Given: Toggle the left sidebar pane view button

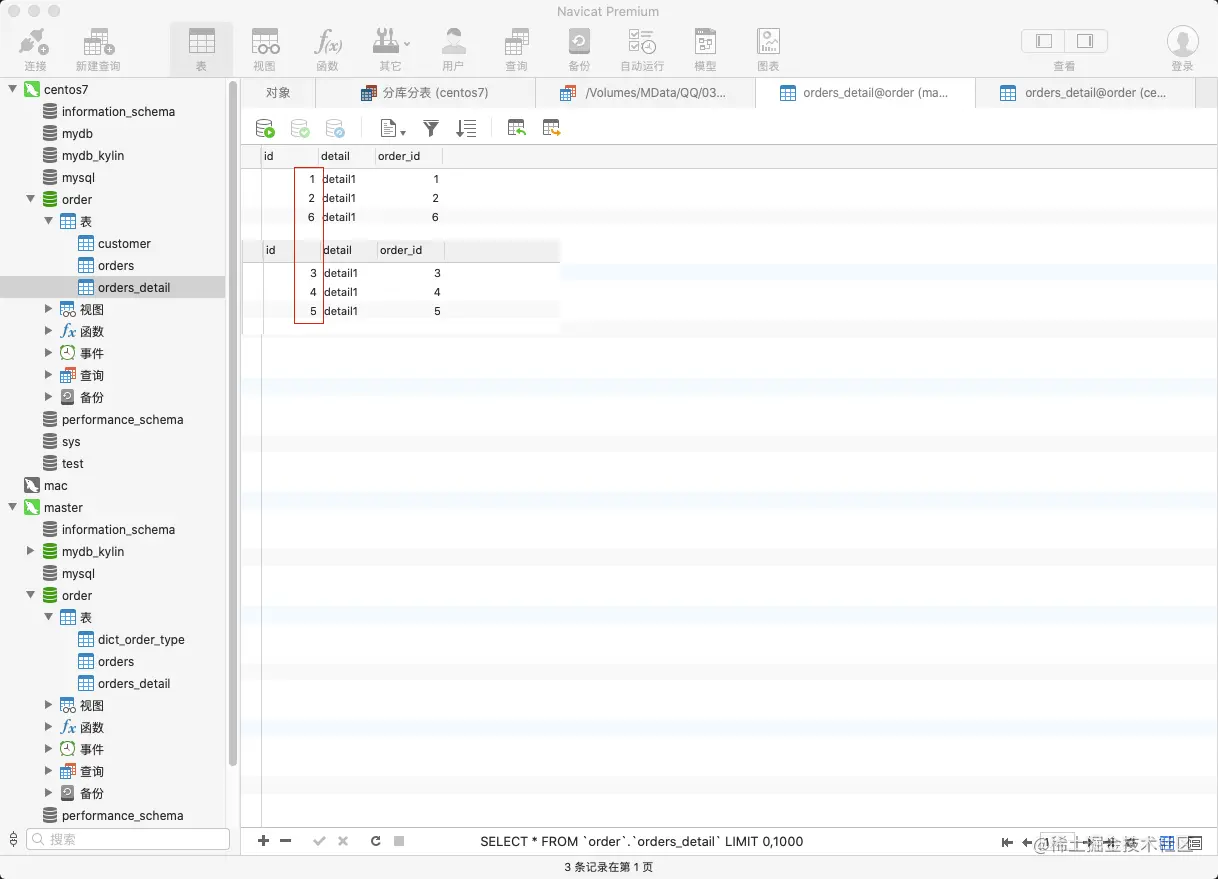Looking at the screenshot, I should [x=1044, y=41].
